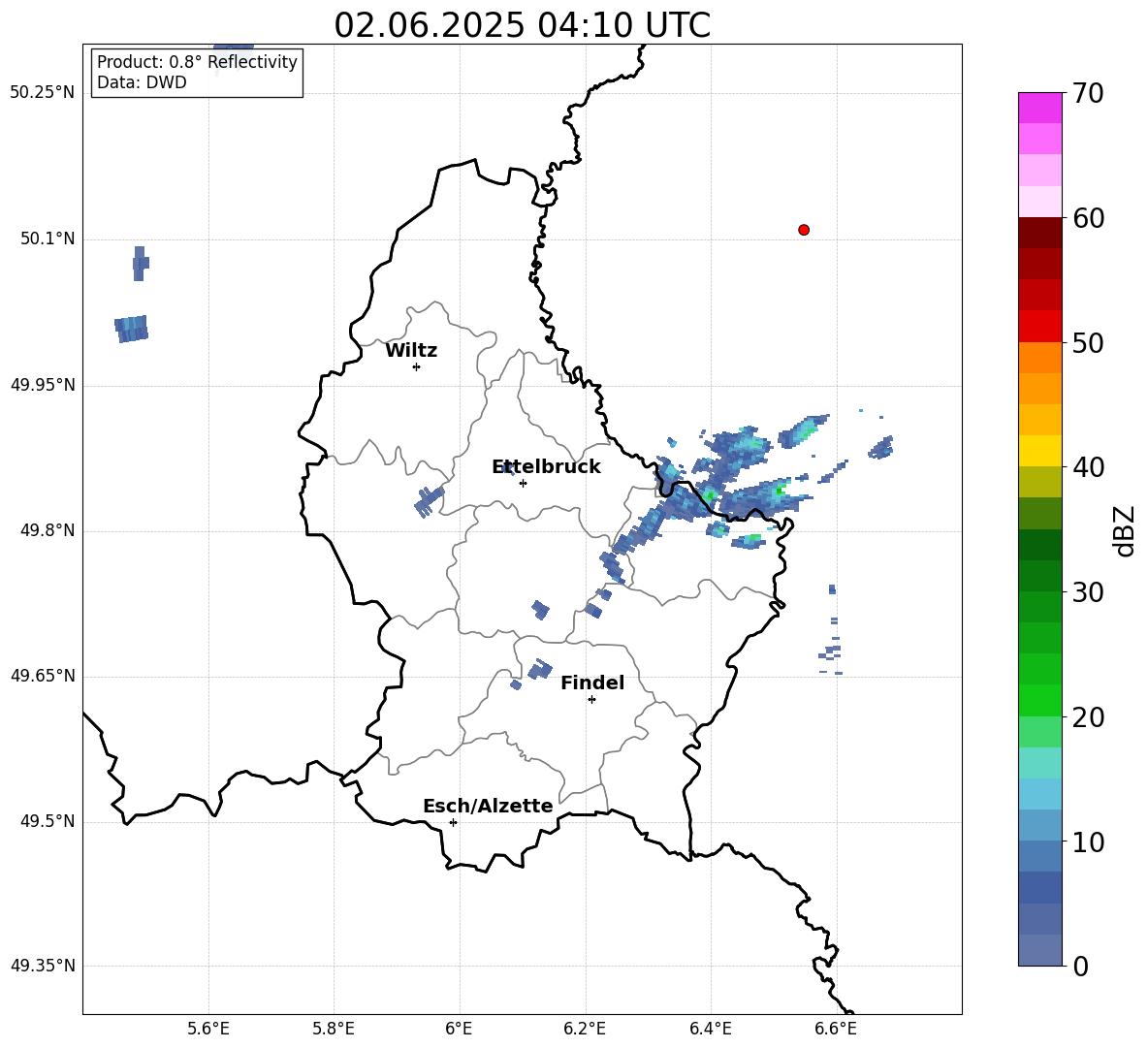This screenshot has width=1148, height=1048.
Task: Click the 50 tick on the colorbar
Action: (x=1087, y=342)
